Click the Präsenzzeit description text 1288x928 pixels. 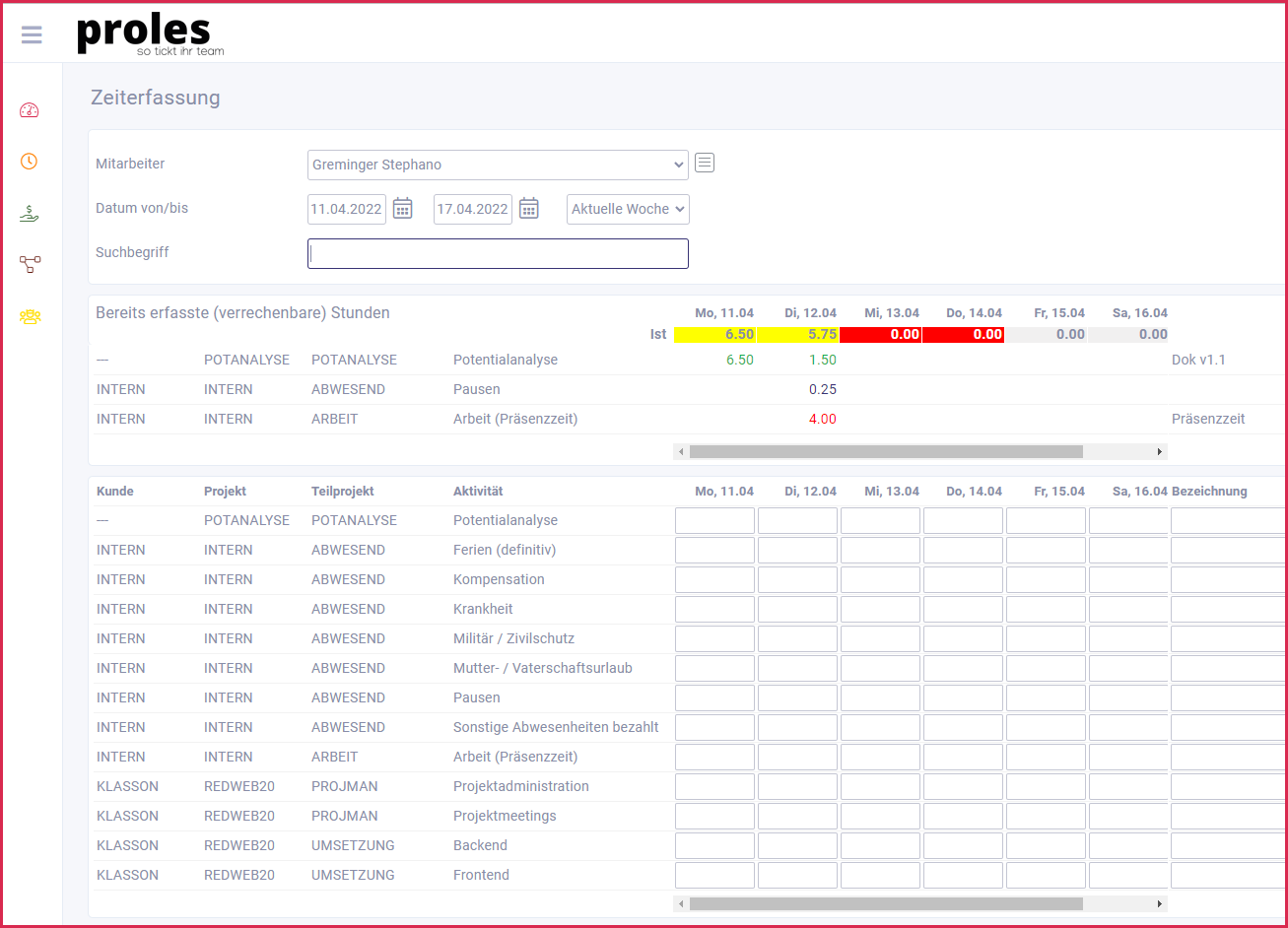coord(1208,419)
